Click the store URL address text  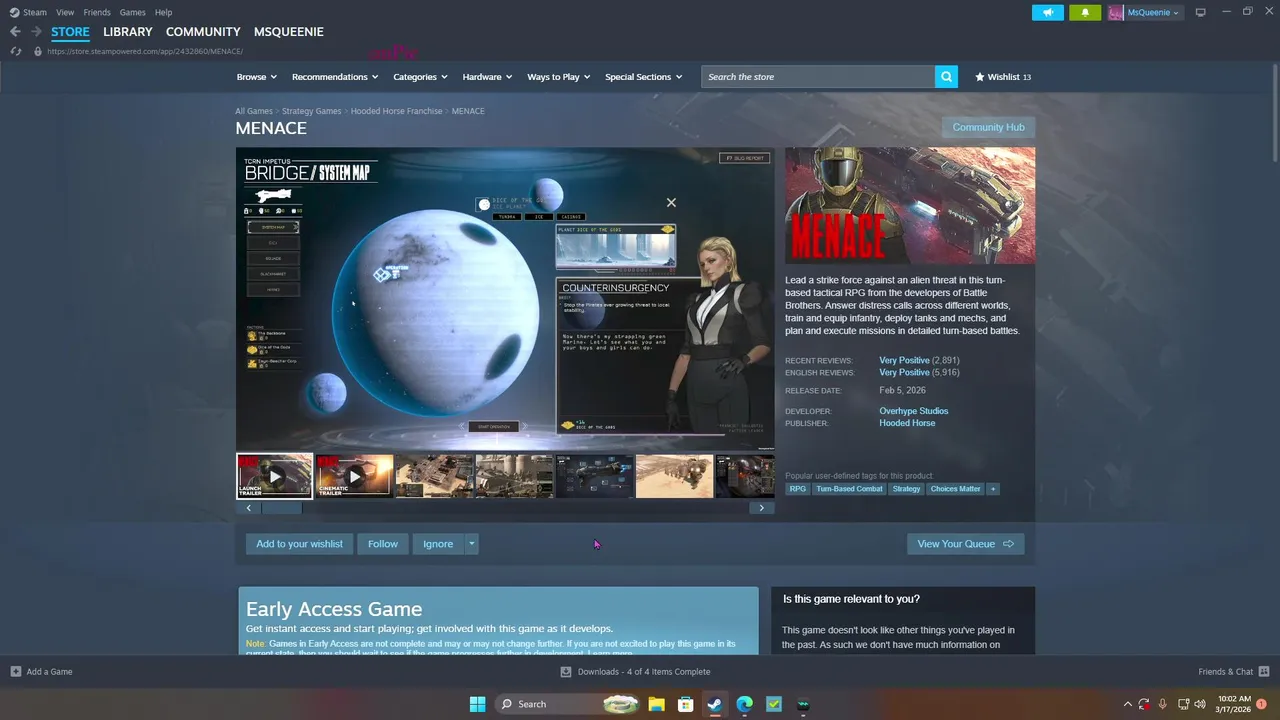tap(145, 51)
